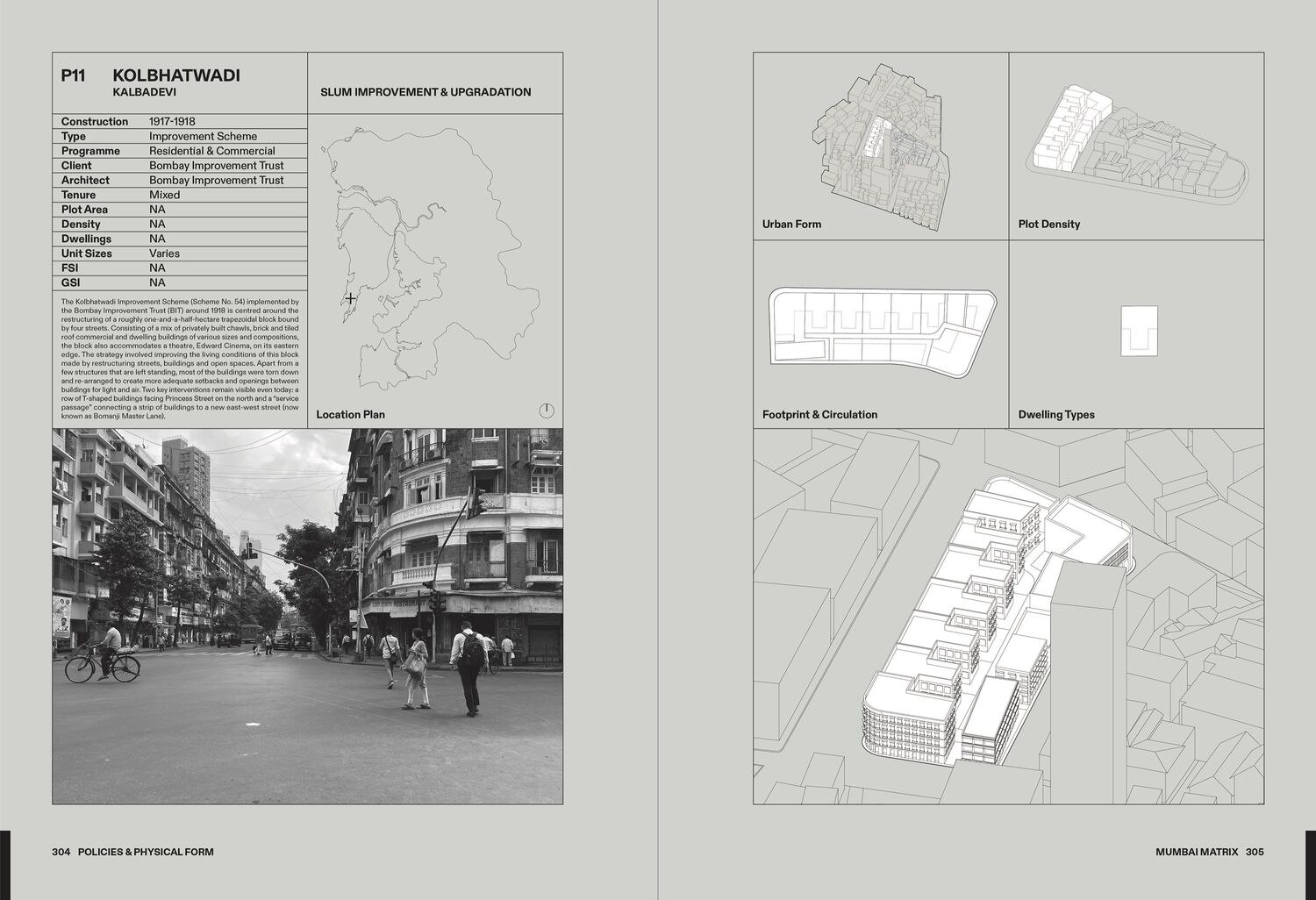Click the Urban Form axonometric diagram
Image resolution: width=1316 pixels, height=900 pixels.
[881, 144]
